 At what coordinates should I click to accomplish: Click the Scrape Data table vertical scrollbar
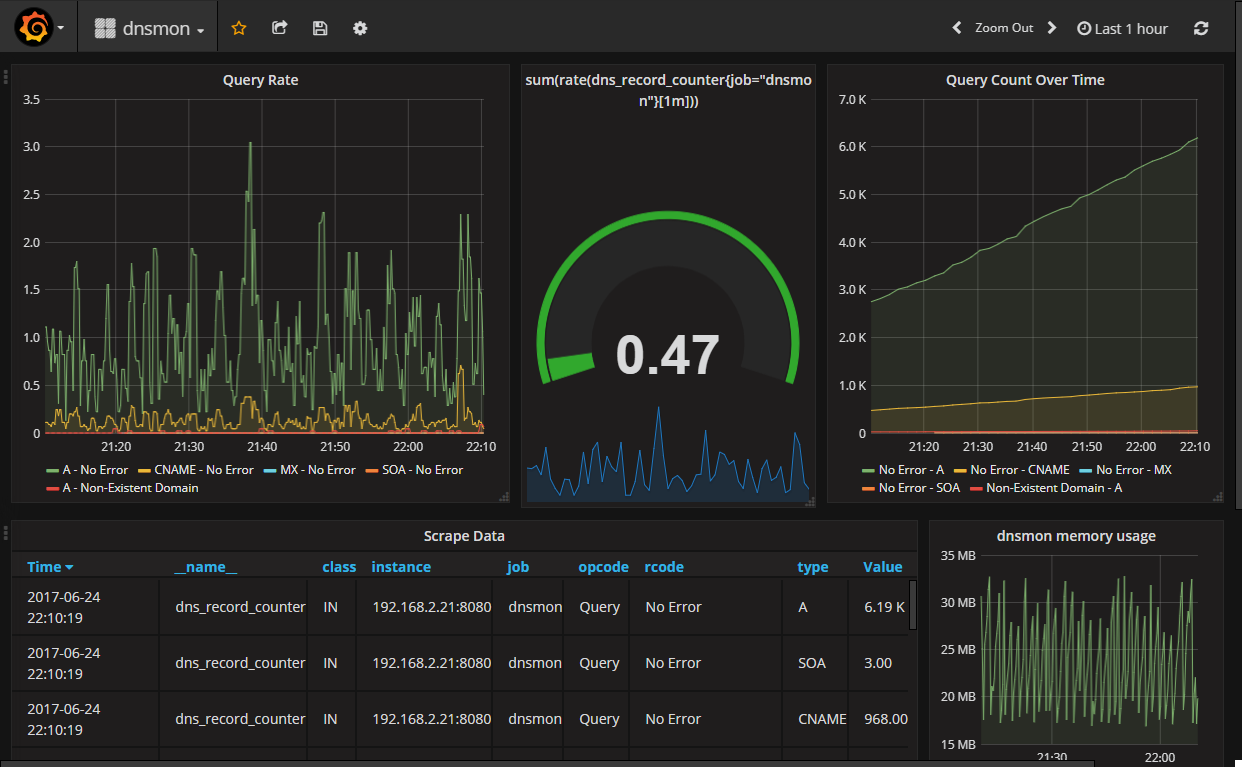click(x=913, y=604)
